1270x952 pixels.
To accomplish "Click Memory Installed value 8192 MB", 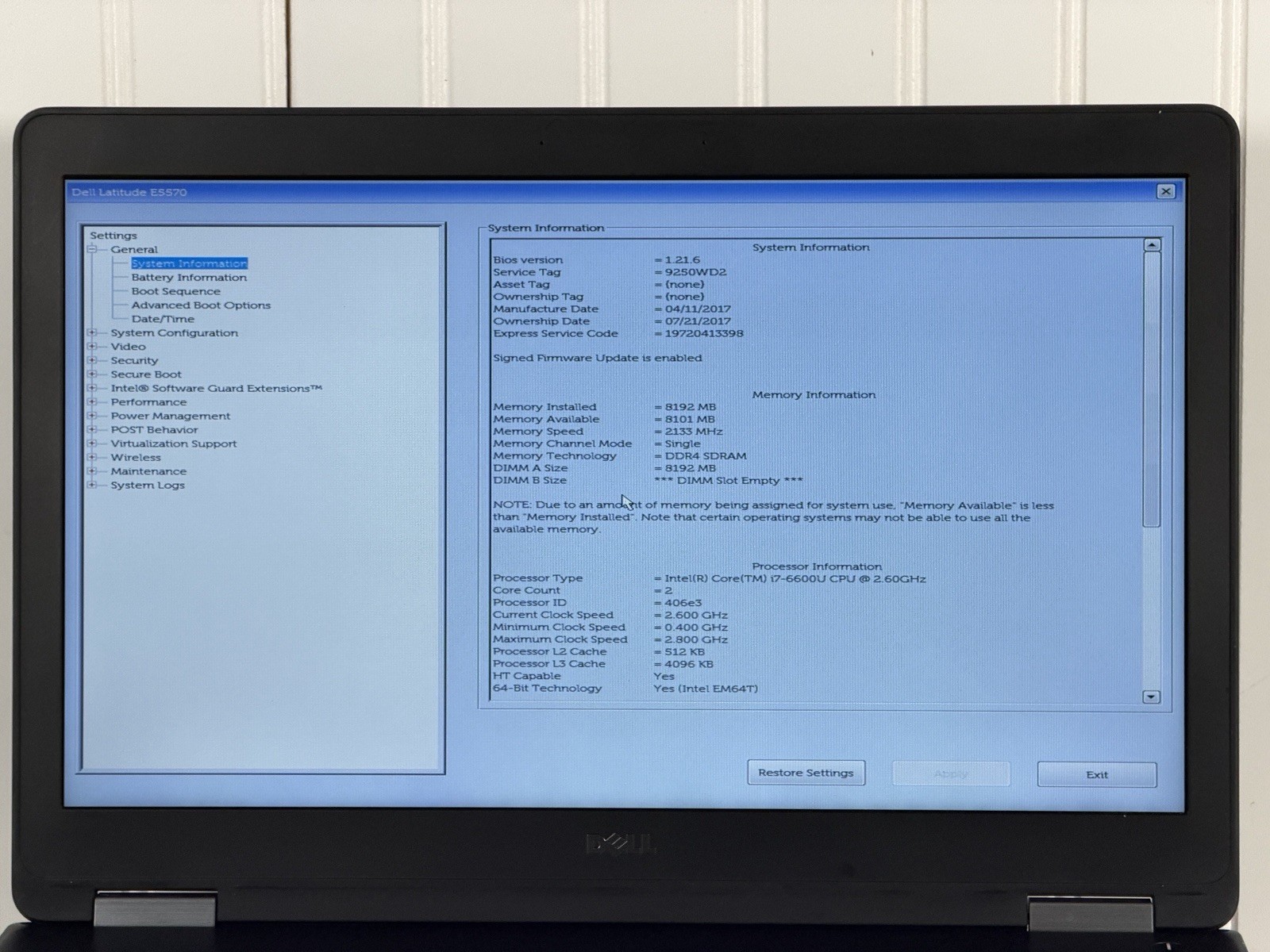I will tap(690, 407).
